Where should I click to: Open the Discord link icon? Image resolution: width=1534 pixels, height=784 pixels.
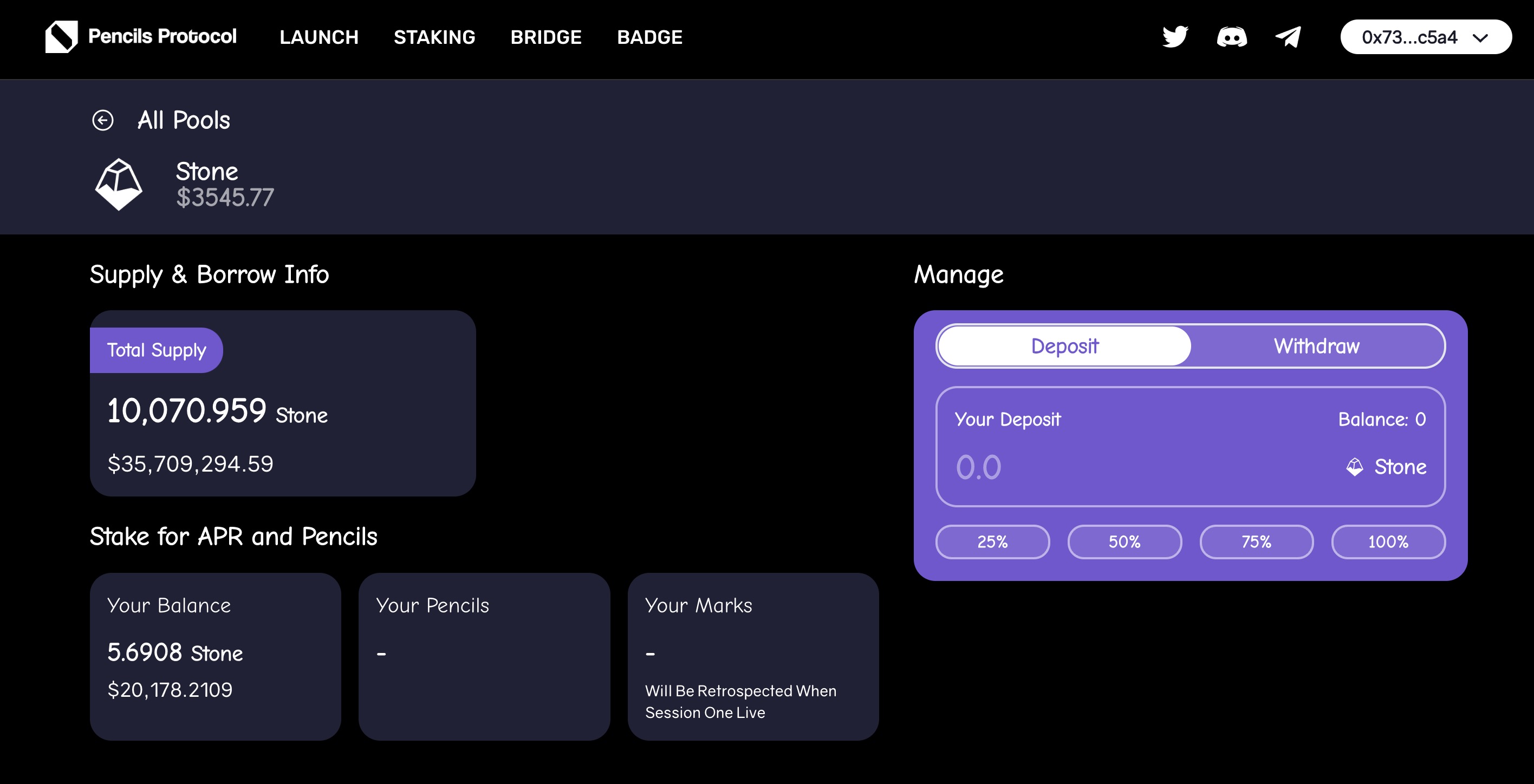pos(1232,37)
